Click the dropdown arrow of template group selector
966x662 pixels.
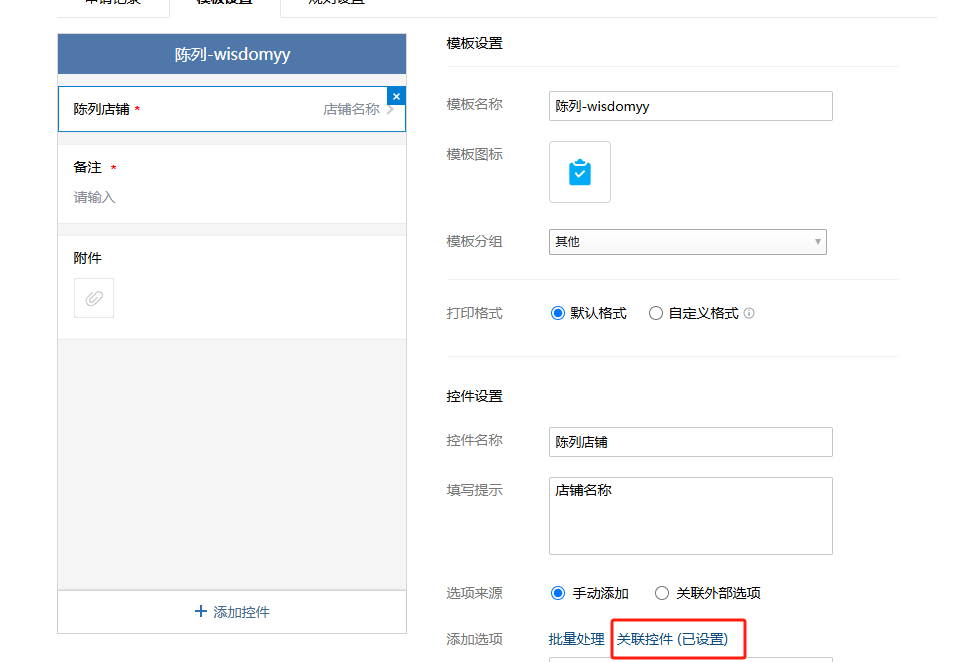pos(818,241)
